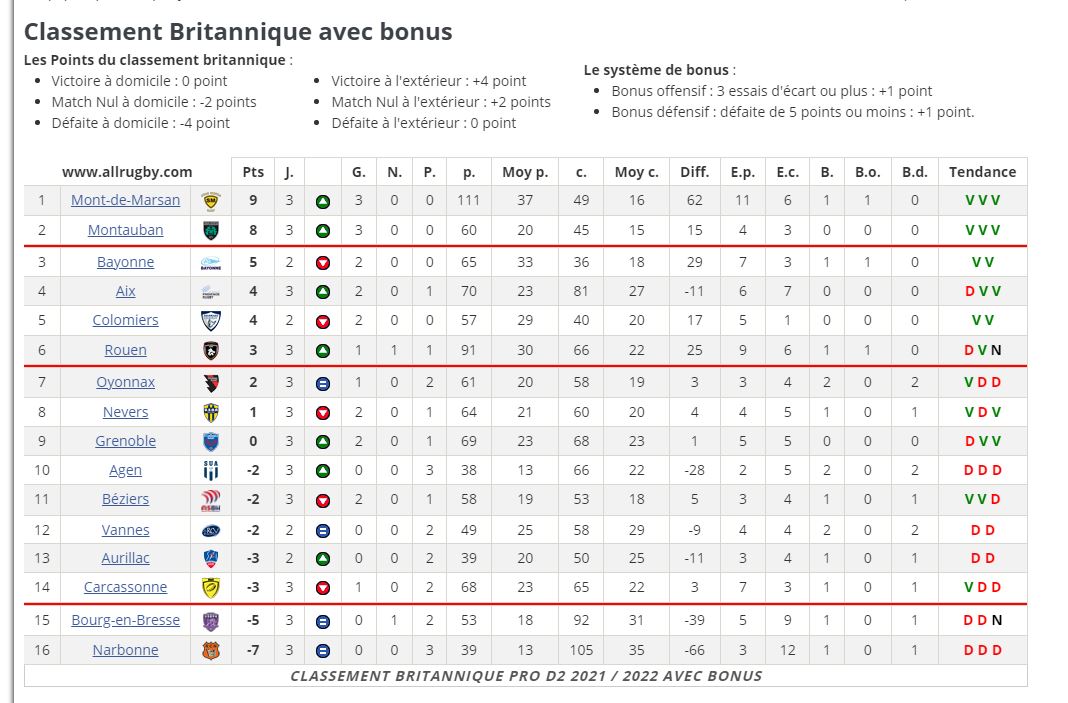Go to the Bourg-en-Bresse team page
This screenshot has height=703, width=1068.
coord(126,620)
